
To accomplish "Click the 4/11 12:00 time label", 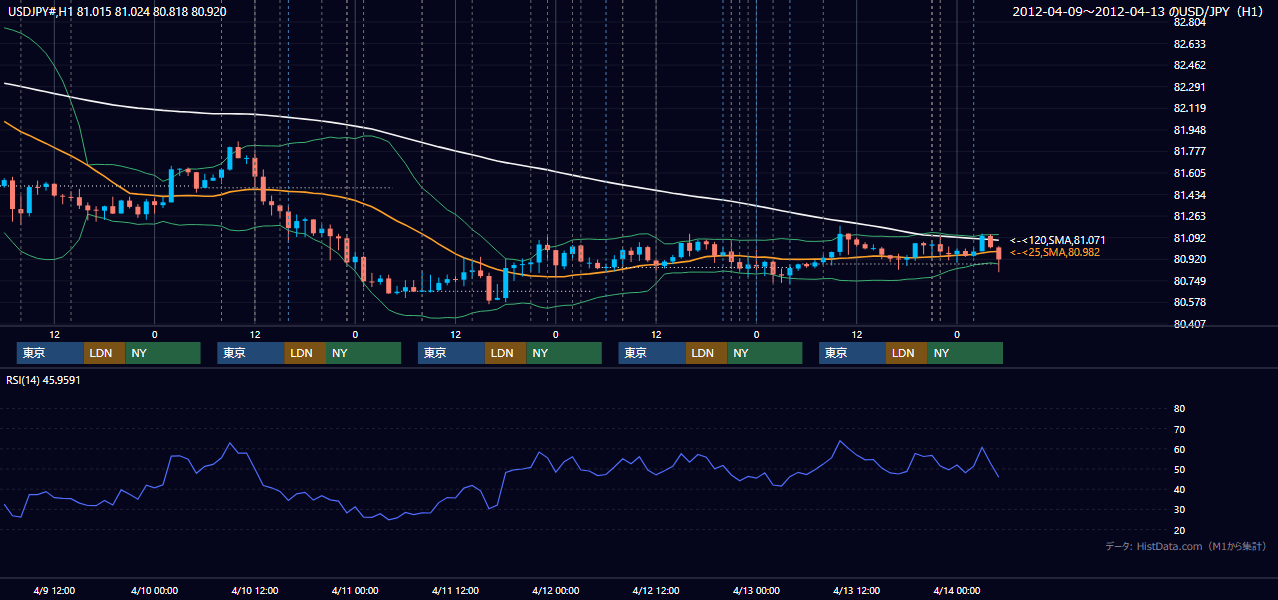I will point(455,590).
